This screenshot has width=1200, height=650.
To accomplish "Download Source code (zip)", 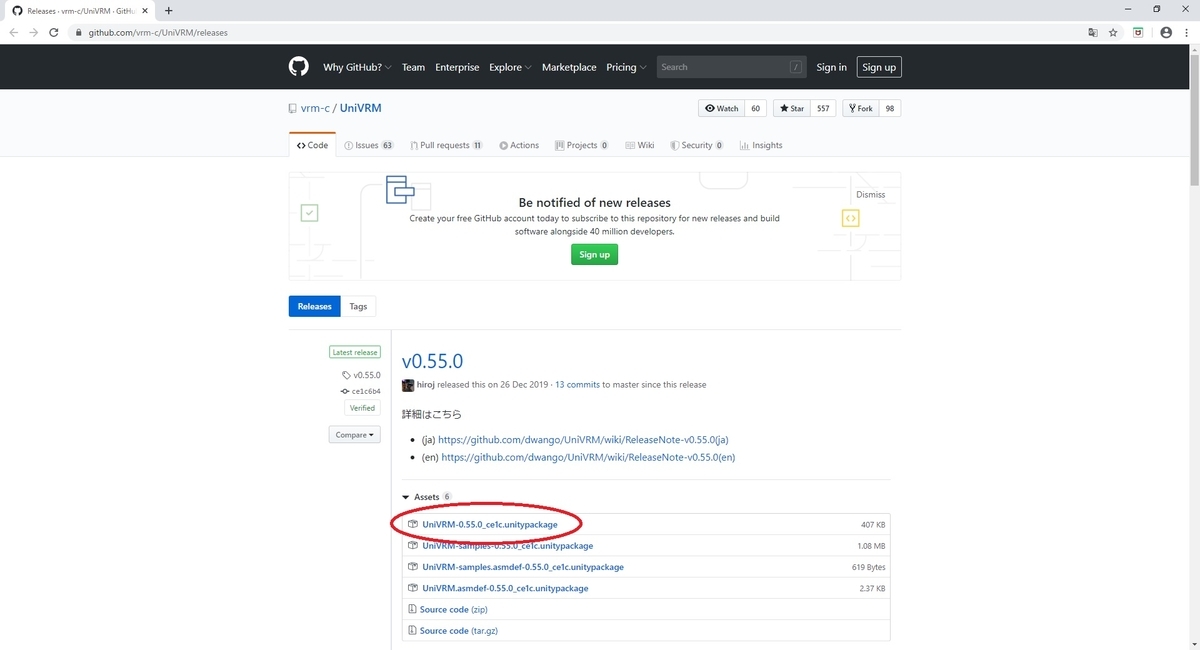I will (x=453, y=609).
